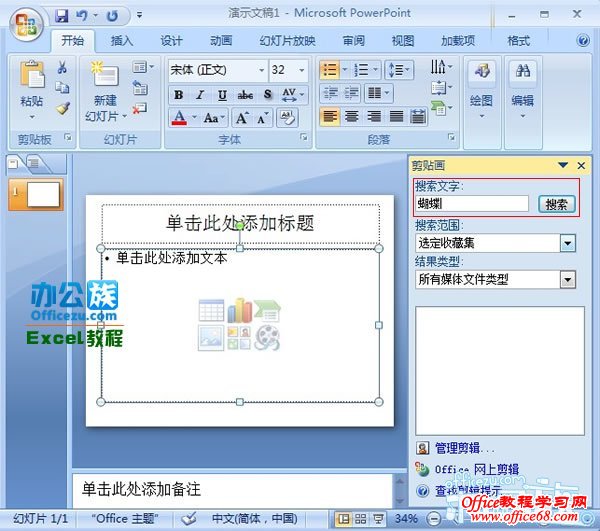Viewport: 600px width, 531px height.
Task: Select slide 1 thumbnail in the panel
Action: [36, 195]
